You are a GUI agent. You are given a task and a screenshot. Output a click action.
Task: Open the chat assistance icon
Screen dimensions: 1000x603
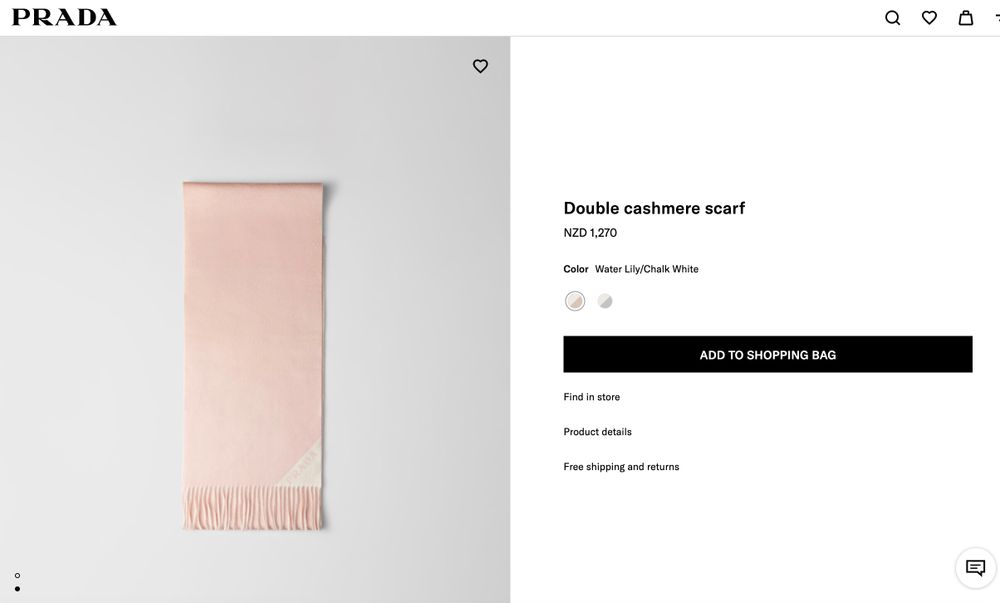pyautogui.click(x=974, y=567)
